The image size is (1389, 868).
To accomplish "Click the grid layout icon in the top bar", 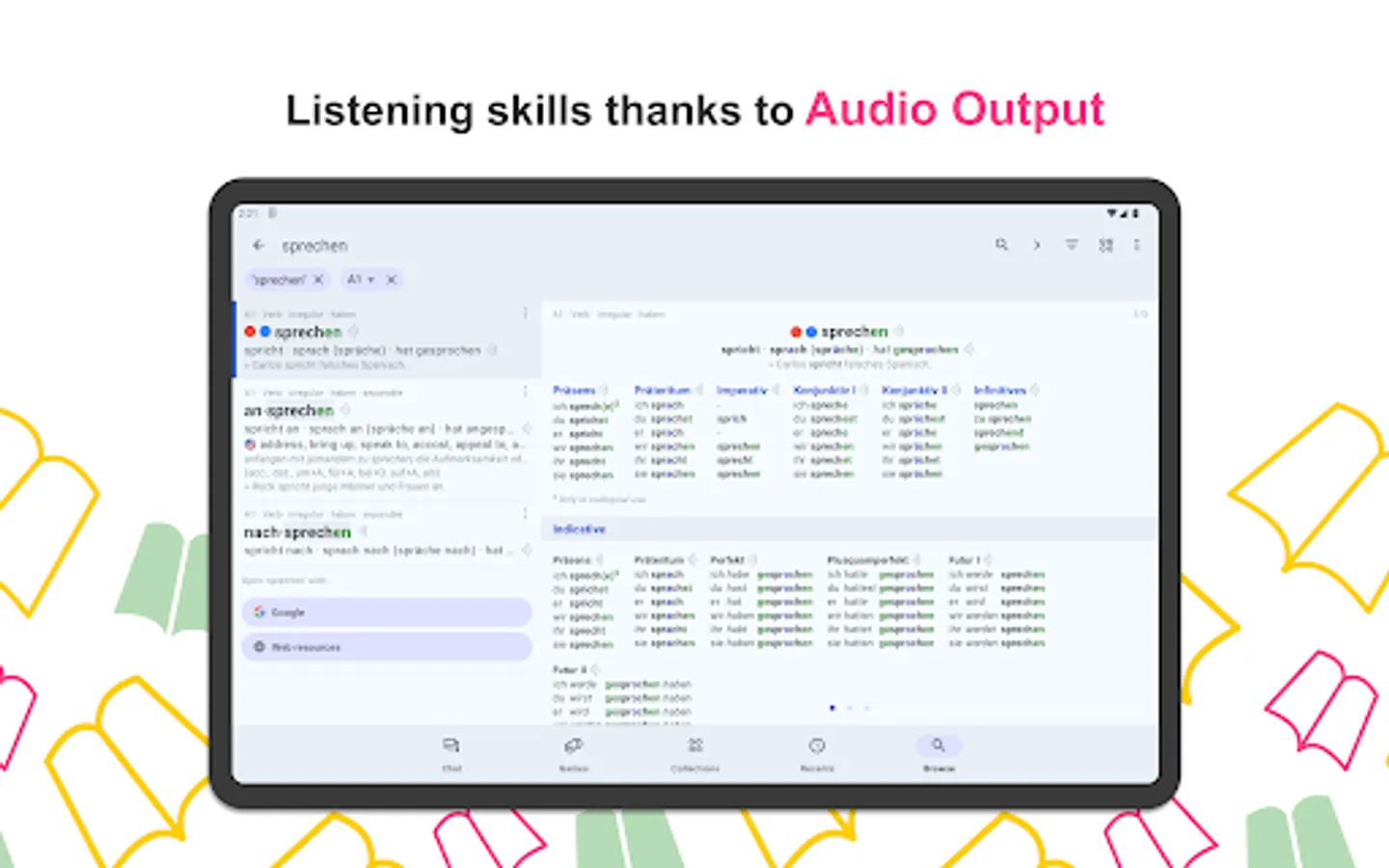I will tap(1105, 245).
